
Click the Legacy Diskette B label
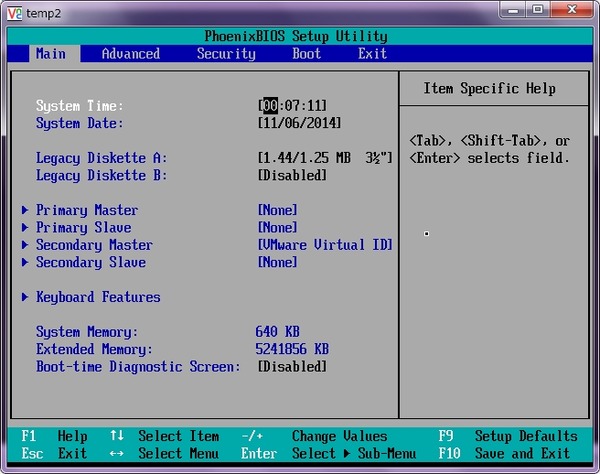pos(101,175)
